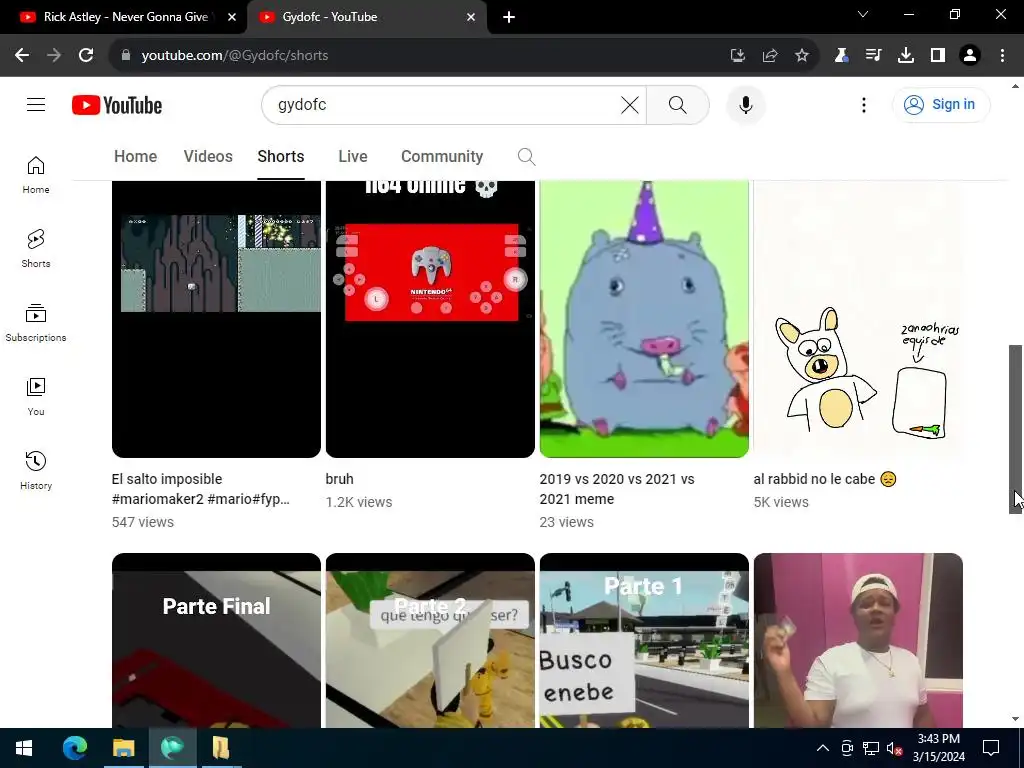
Task: Open Subscriptions in the left sidebar
Action: (36, 323)
